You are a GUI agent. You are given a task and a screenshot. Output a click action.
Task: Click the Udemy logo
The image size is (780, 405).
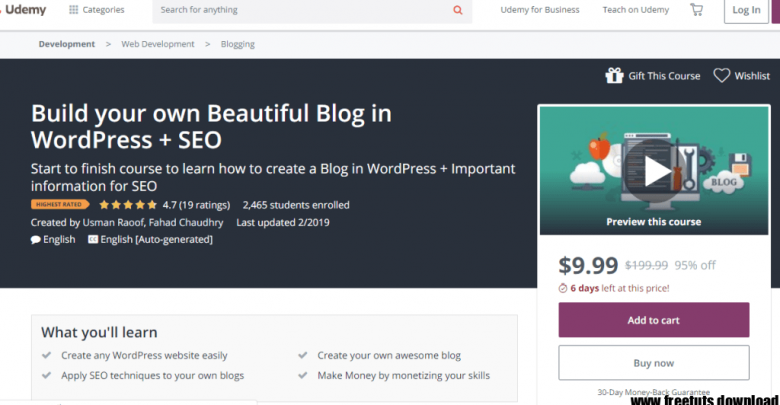[25, 9]
